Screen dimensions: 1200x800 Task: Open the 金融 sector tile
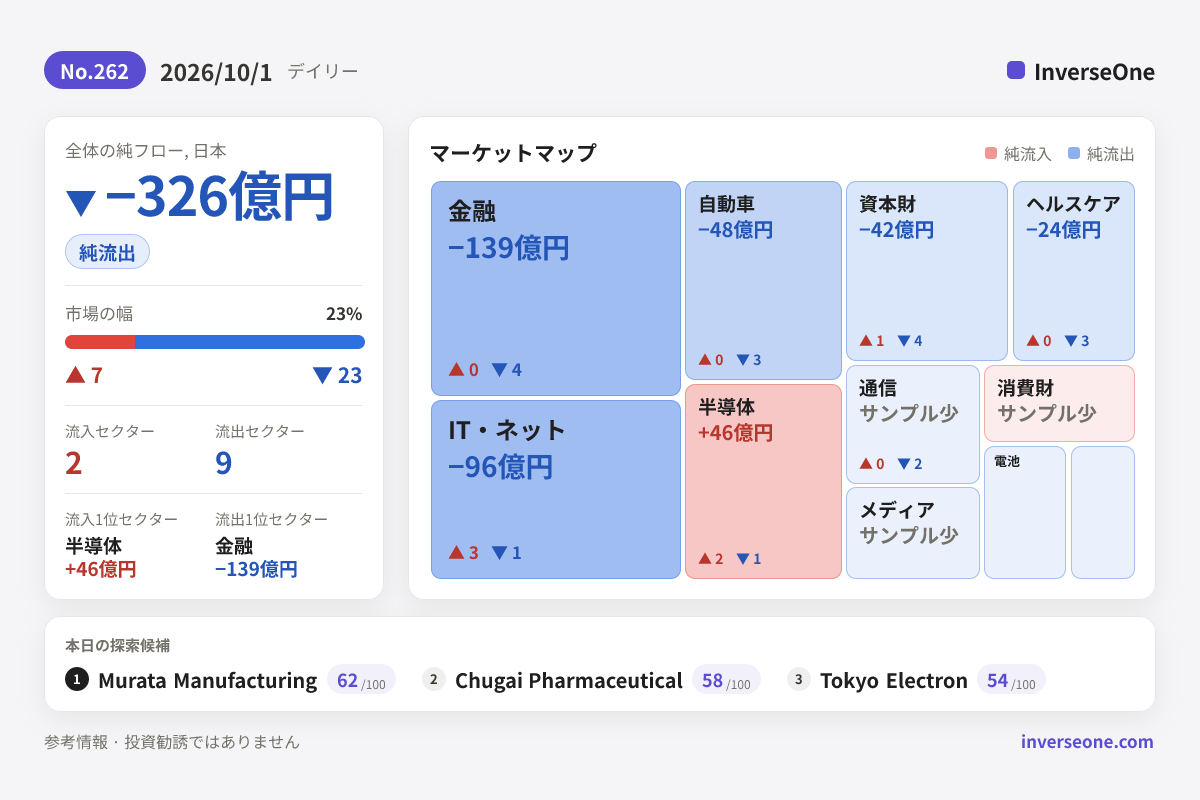(556, 288)
